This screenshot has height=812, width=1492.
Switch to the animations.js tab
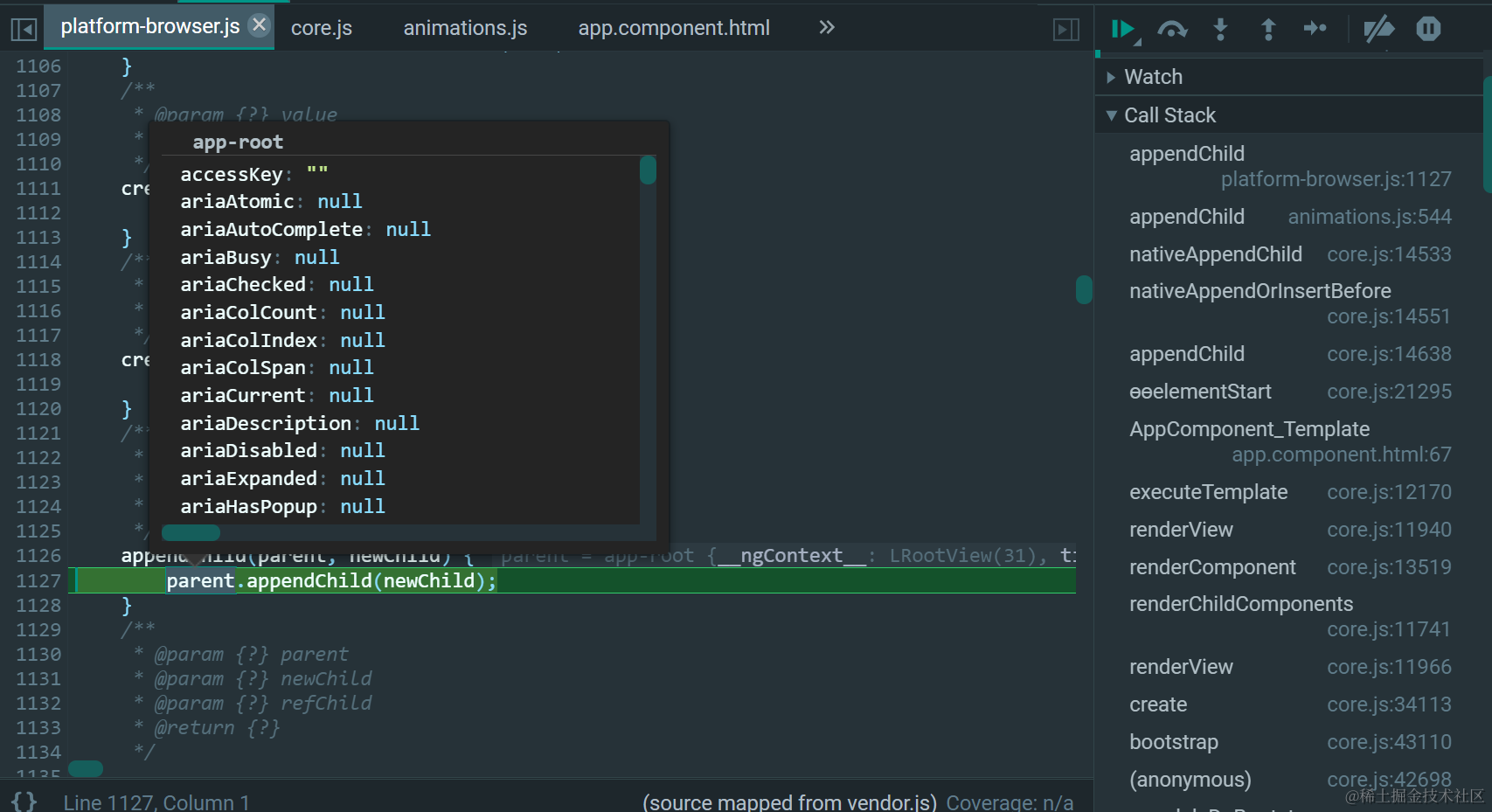point(465,28)
